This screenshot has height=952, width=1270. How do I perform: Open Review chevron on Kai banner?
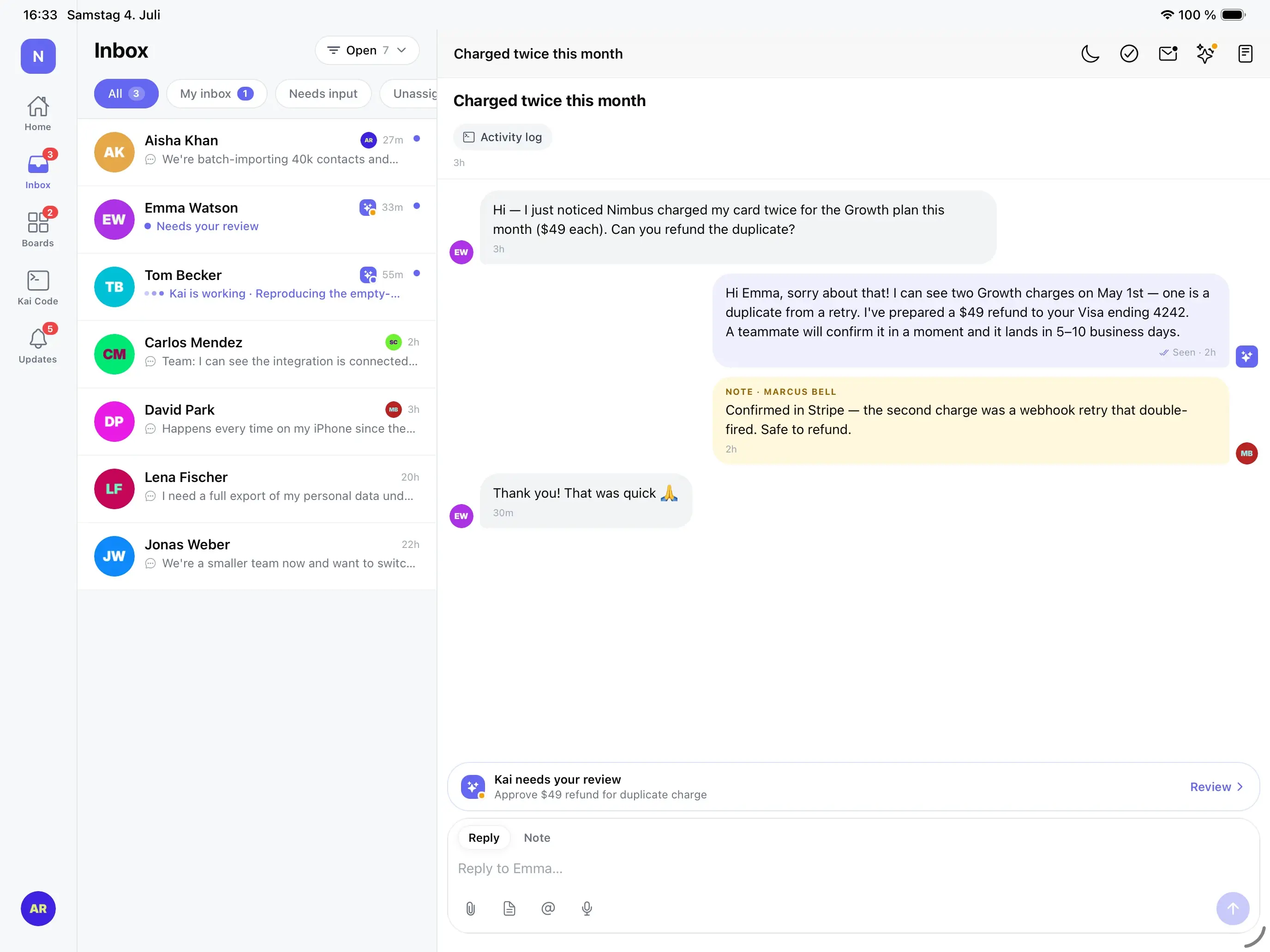pyautogui.click(x=1216, y=787)
